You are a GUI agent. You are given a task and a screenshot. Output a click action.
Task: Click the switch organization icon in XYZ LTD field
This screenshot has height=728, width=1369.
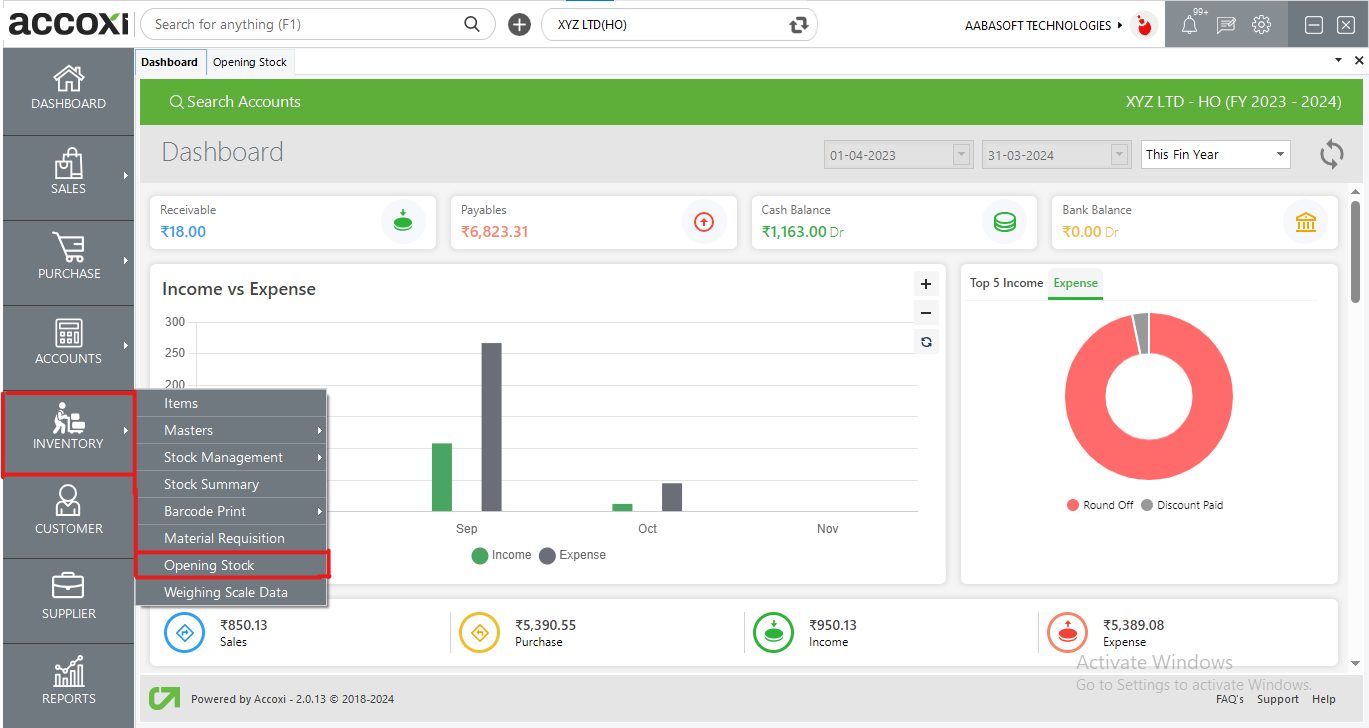[x=797, y=25]
